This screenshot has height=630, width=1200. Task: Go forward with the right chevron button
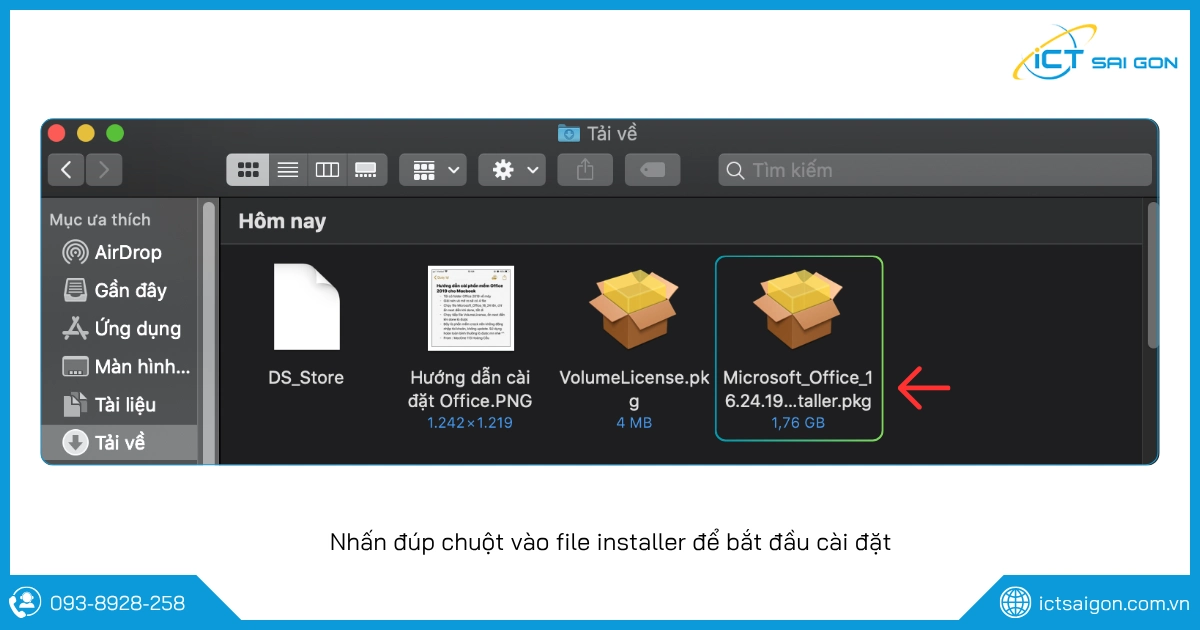104,170
